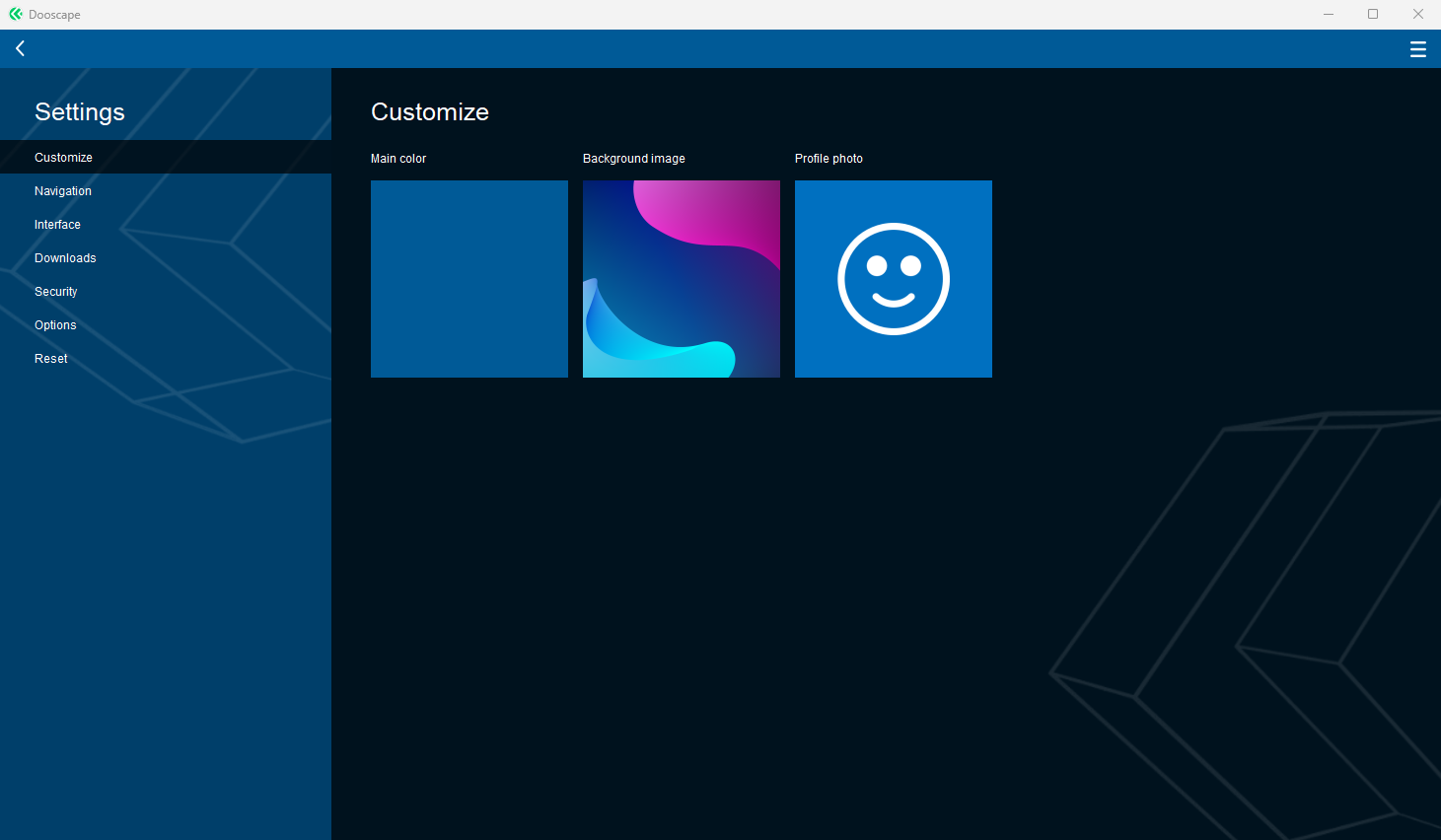
Task: Click the Main color label
Action: click(398, 159)
